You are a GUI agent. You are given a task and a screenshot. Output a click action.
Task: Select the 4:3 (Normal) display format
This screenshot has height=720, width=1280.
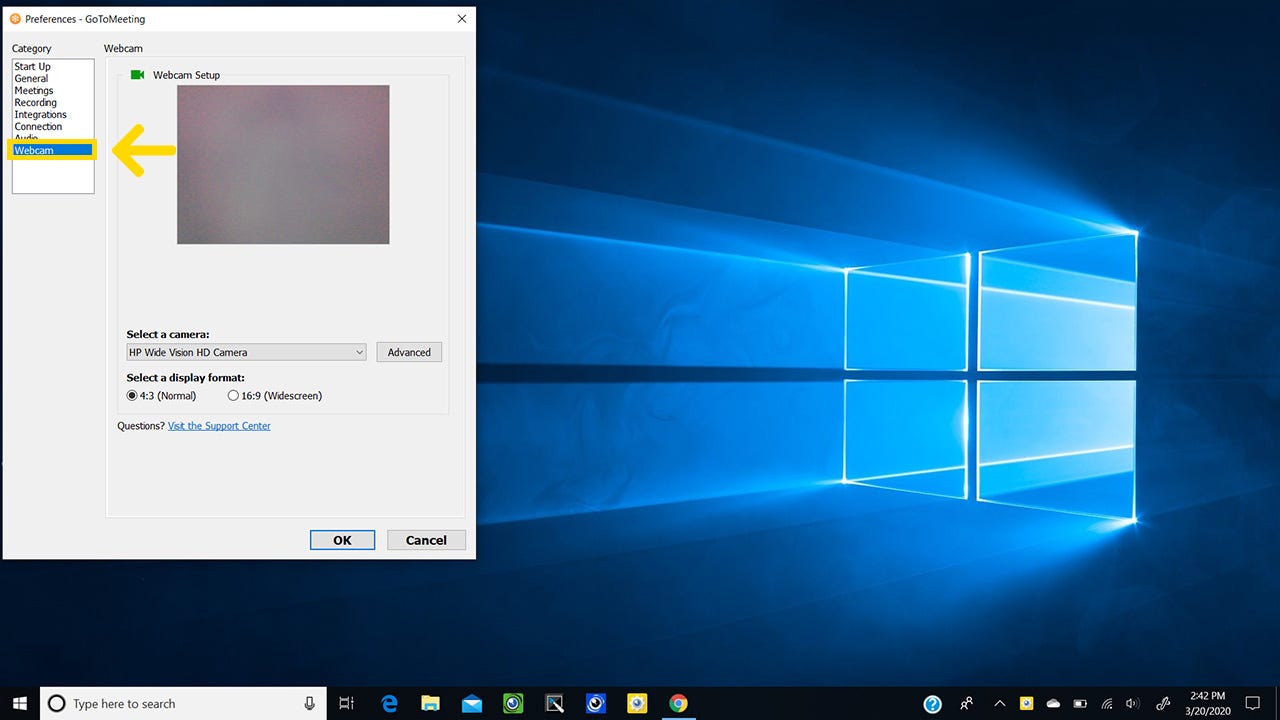[132, 396]
